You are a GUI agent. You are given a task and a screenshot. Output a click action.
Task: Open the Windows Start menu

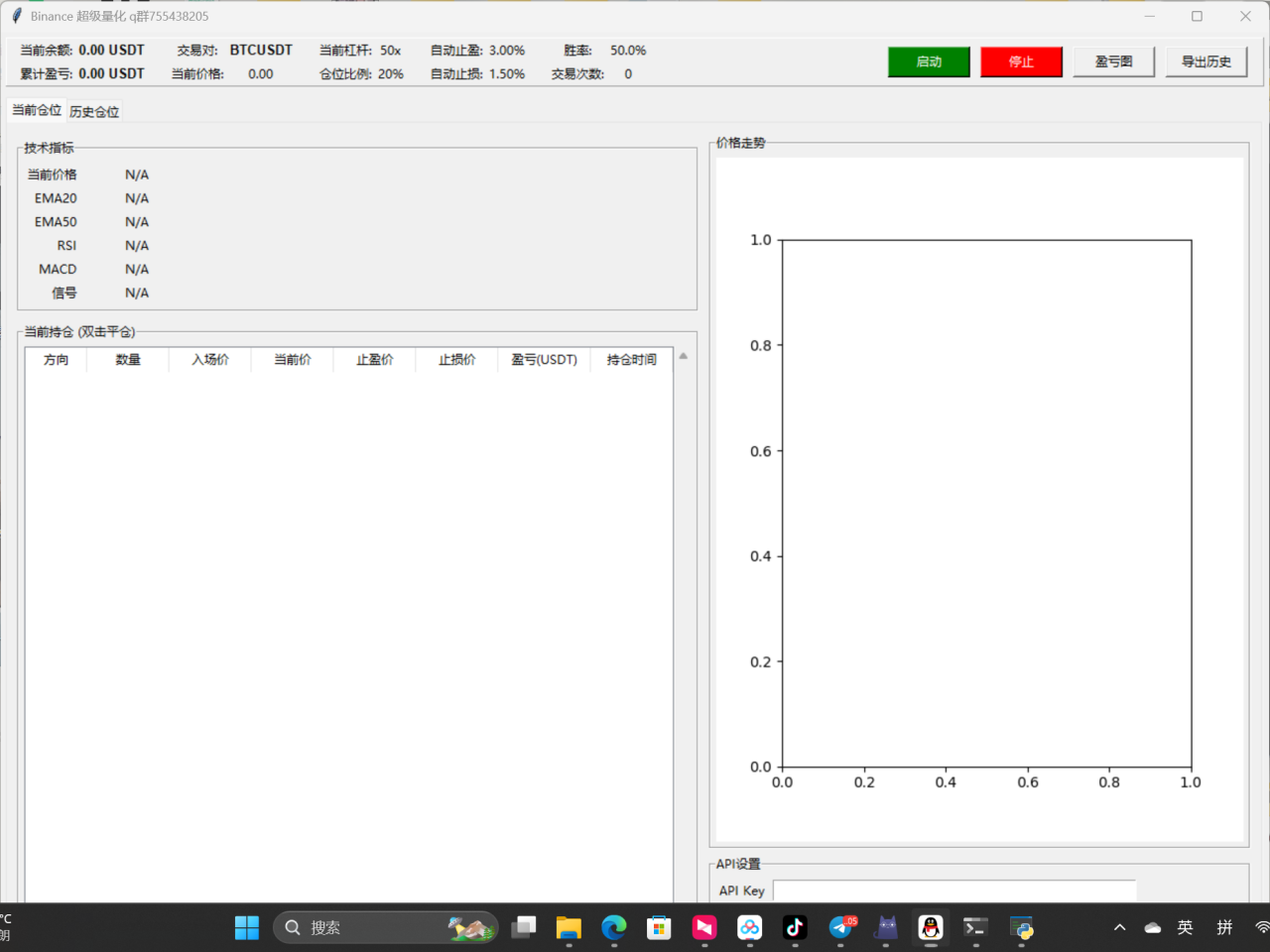click(246, 927)
